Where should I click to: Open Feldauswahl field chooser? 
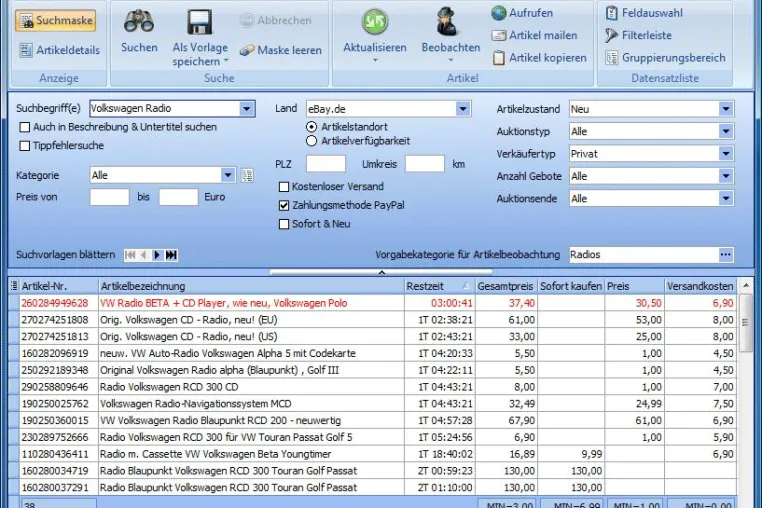click(644, 13)
